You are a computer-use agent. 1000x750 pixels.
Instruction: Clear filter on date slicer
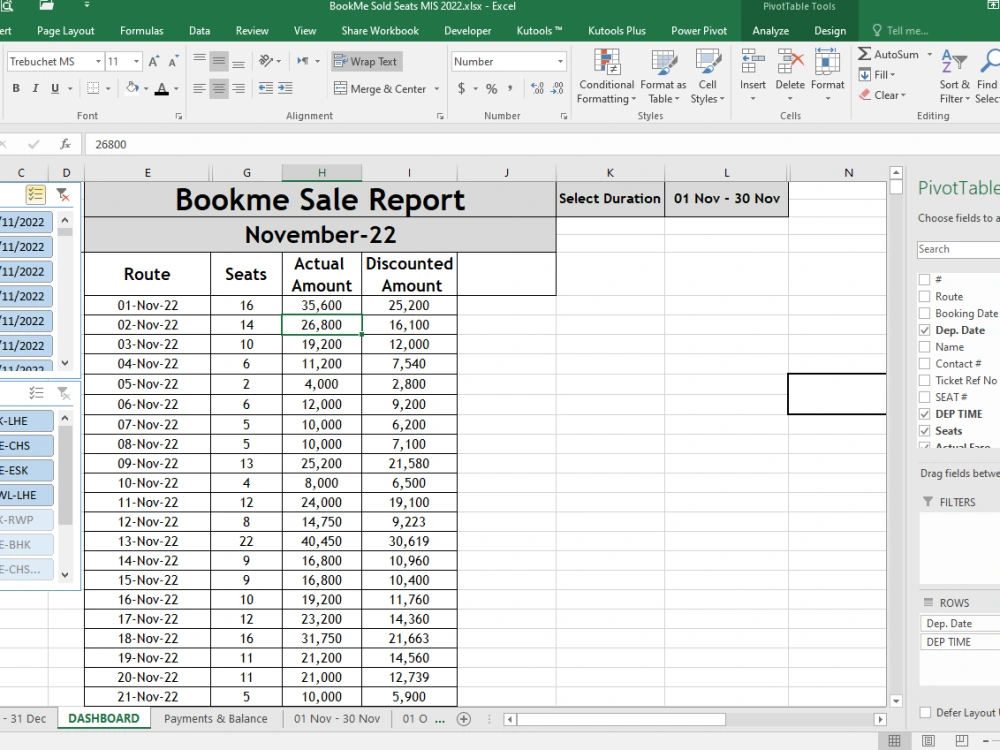coord(62,194)
